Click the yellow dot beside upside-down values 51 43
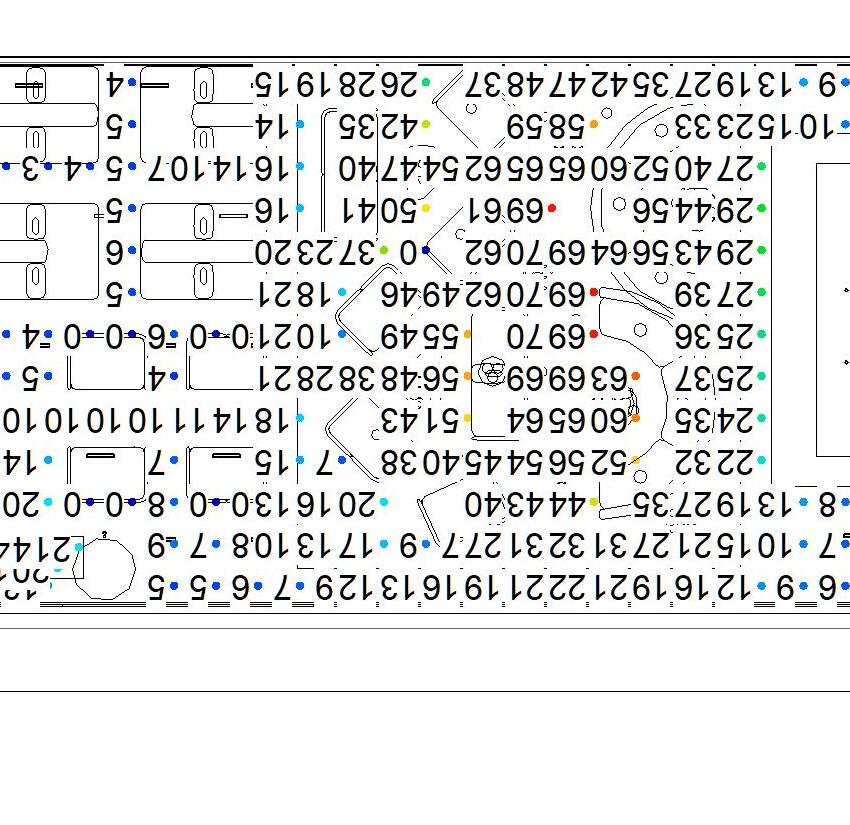The width and height of the screenshot is (850, 825). 467,418
